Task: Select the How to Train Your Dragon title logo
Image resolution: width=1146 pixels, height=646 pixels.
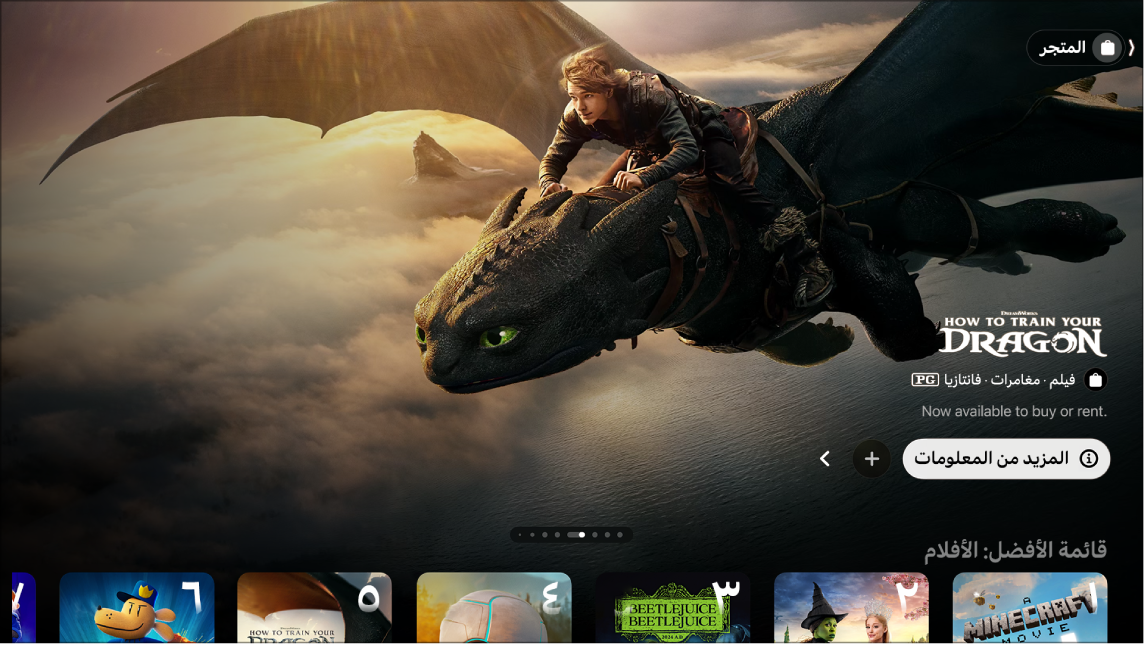Action: click(x=1022, y=334)
